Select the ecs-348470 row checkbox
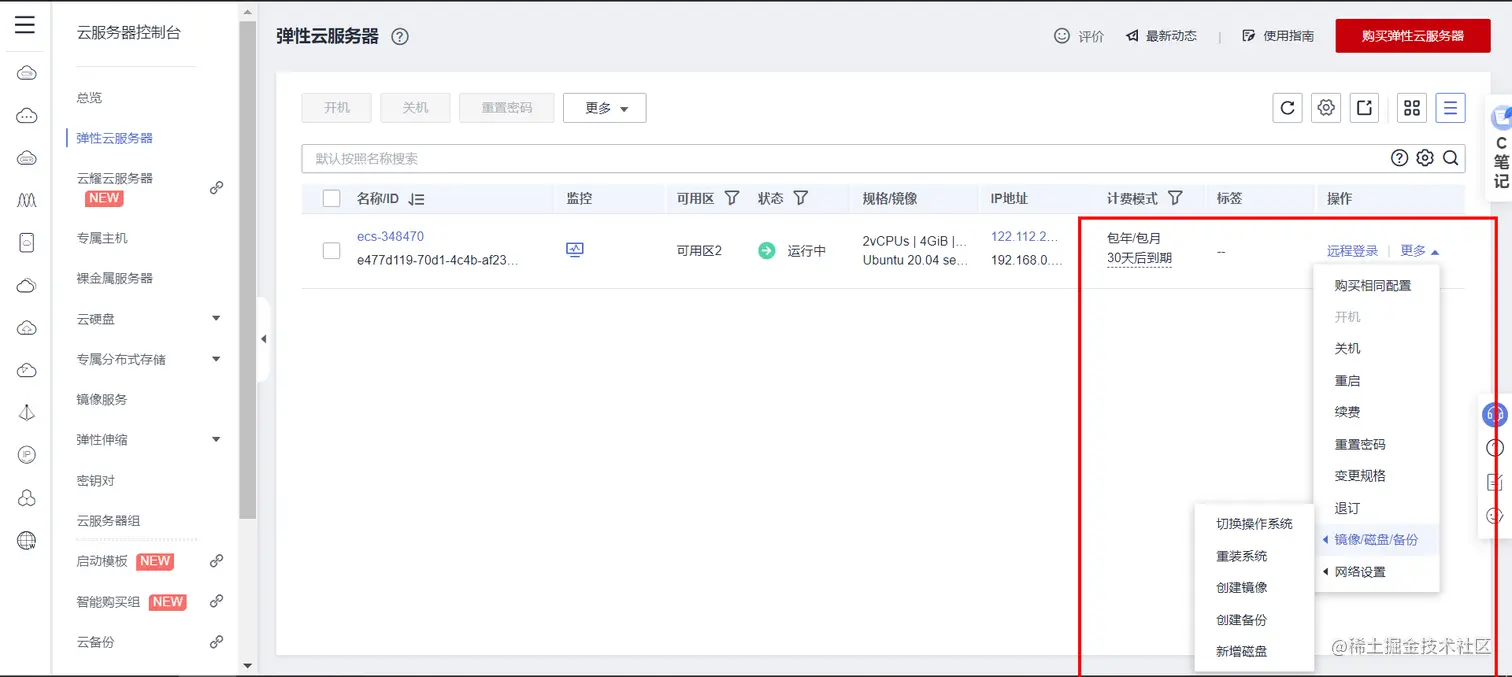This screenshot has width=1512, height=677. (332, 250)
